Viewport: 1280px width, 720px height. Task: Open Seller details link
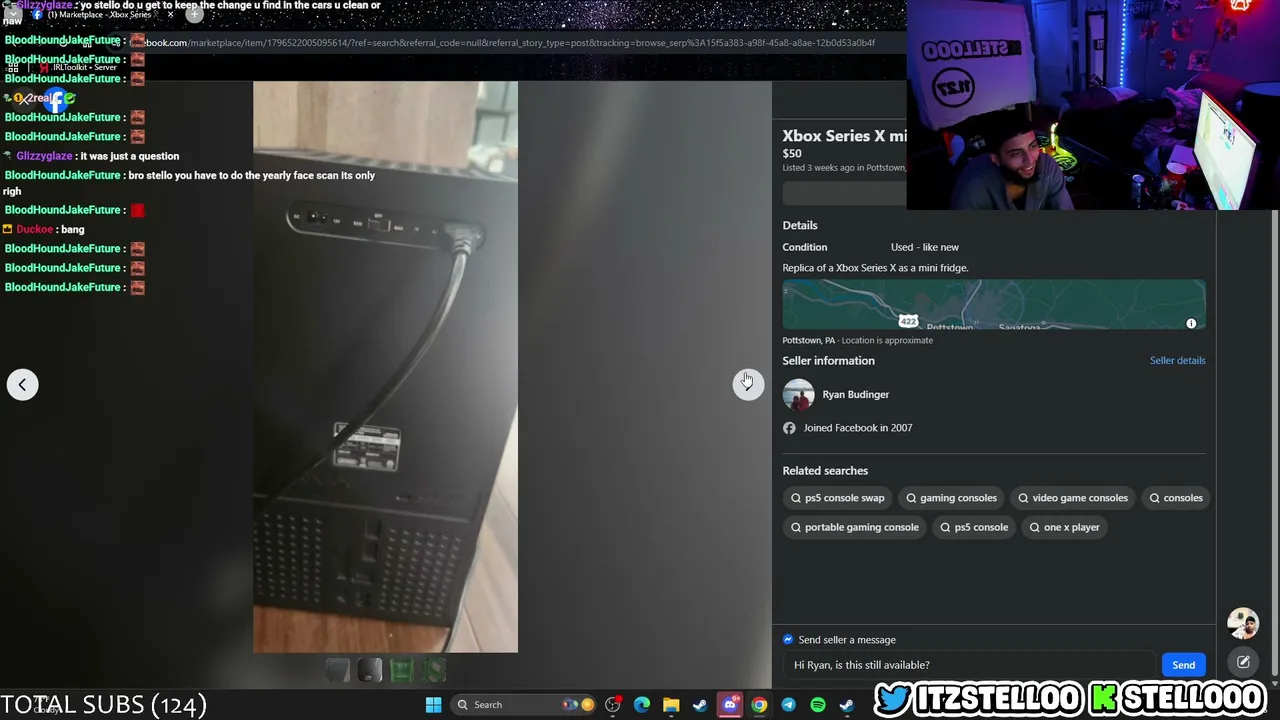(x=1177, y=360)
